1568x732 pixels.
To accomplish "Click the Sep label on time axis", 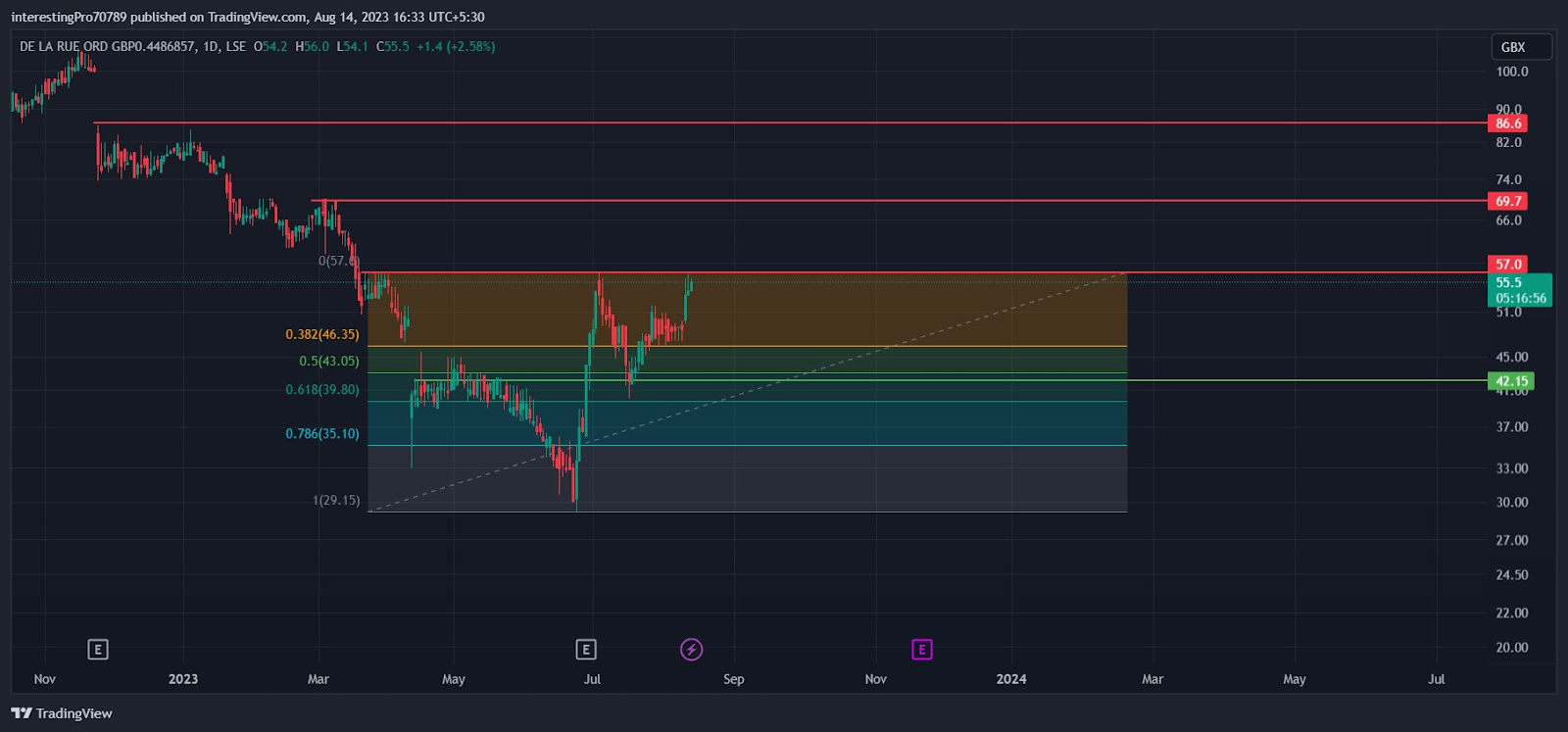I will (x=734, y=679).
